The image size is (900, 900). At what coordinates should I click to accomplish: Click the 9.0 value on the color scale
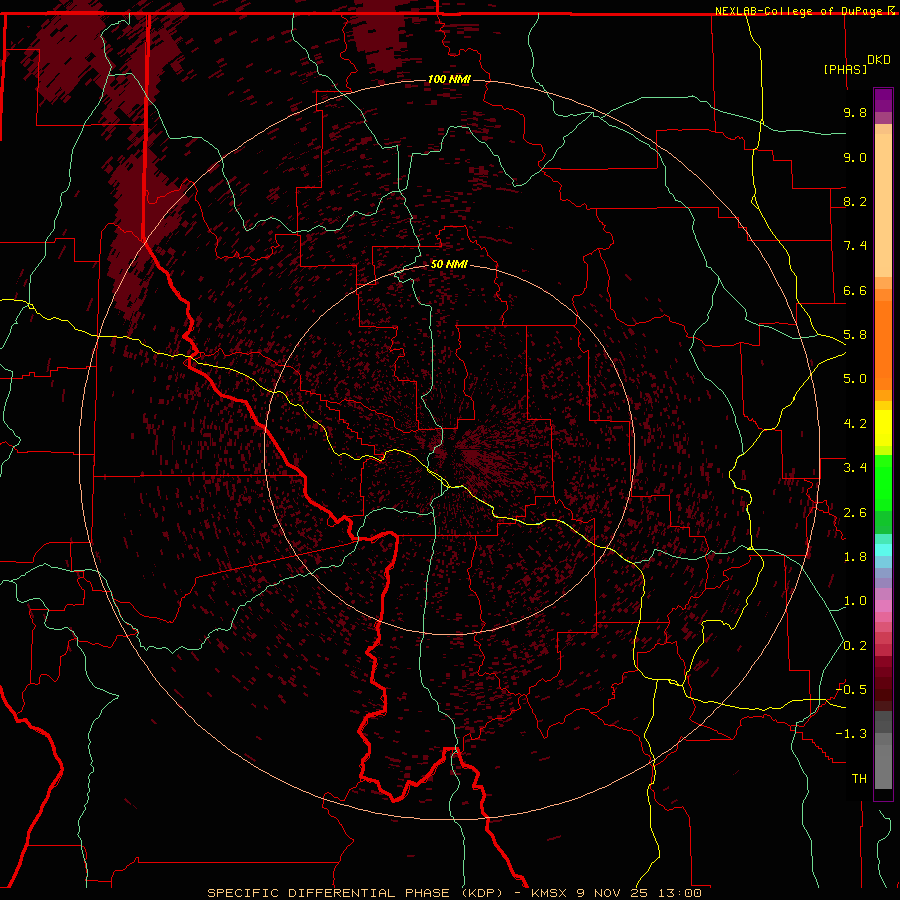pos(855,157)
